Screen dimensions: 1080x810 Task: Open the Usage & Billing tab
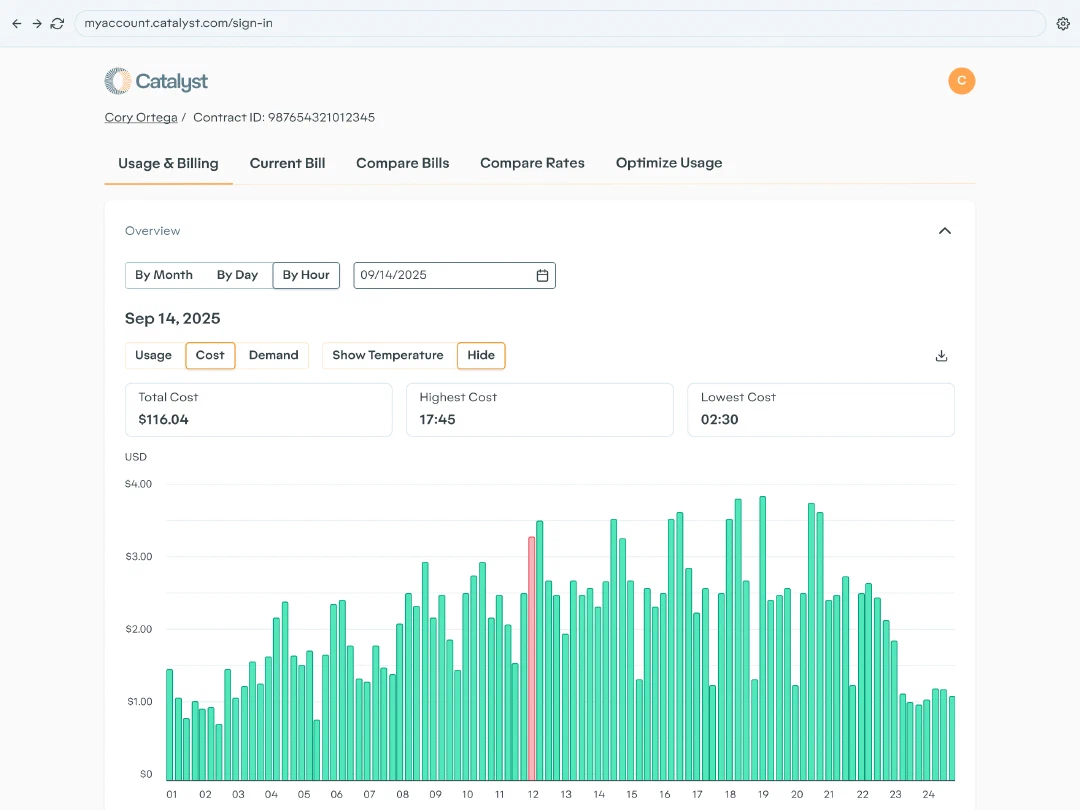pos(168,163)
